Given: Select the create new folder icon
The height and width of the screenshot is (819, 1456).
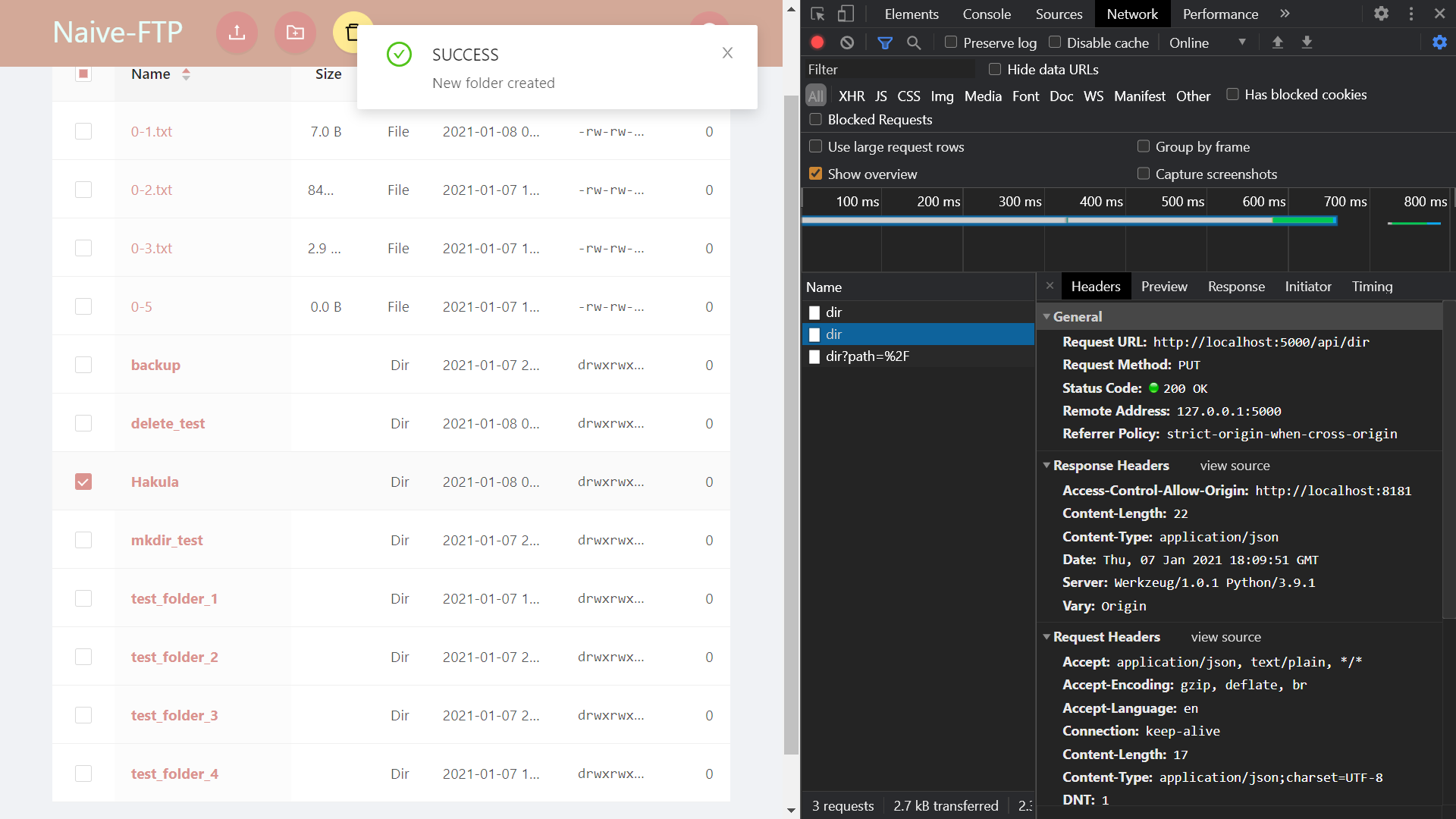Looking at the screenshot, I should tap(295, 33).
